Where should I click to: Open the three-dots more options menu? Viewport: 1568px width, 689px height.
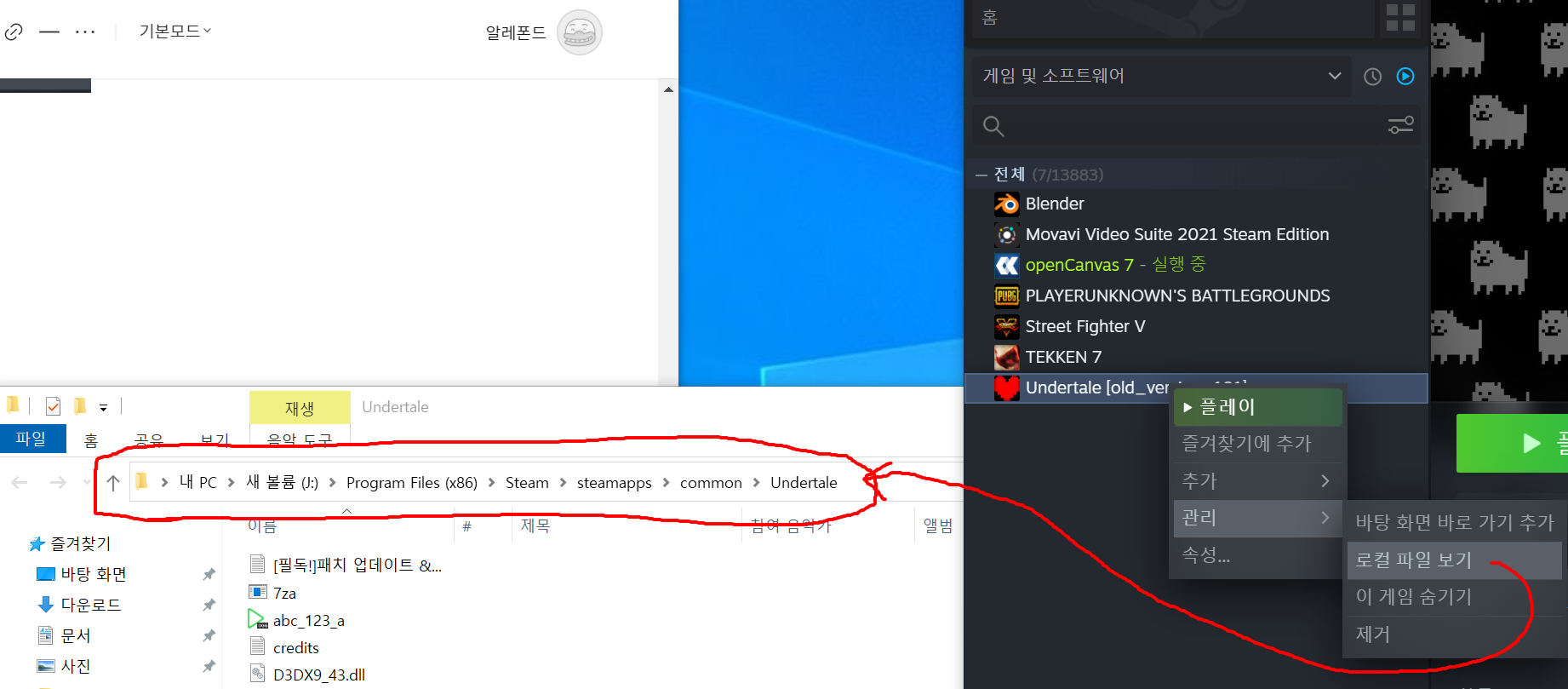pyautogui.click(x=85, y=32)
